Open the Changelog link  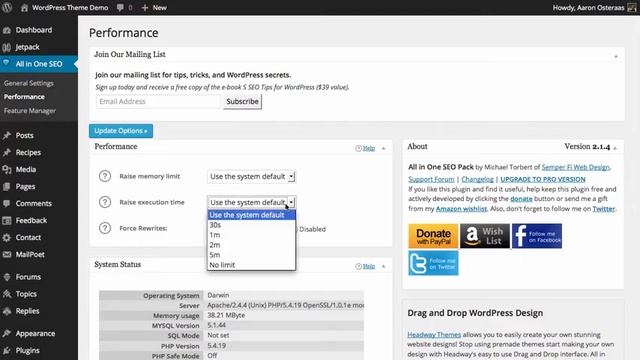[477, 179]
